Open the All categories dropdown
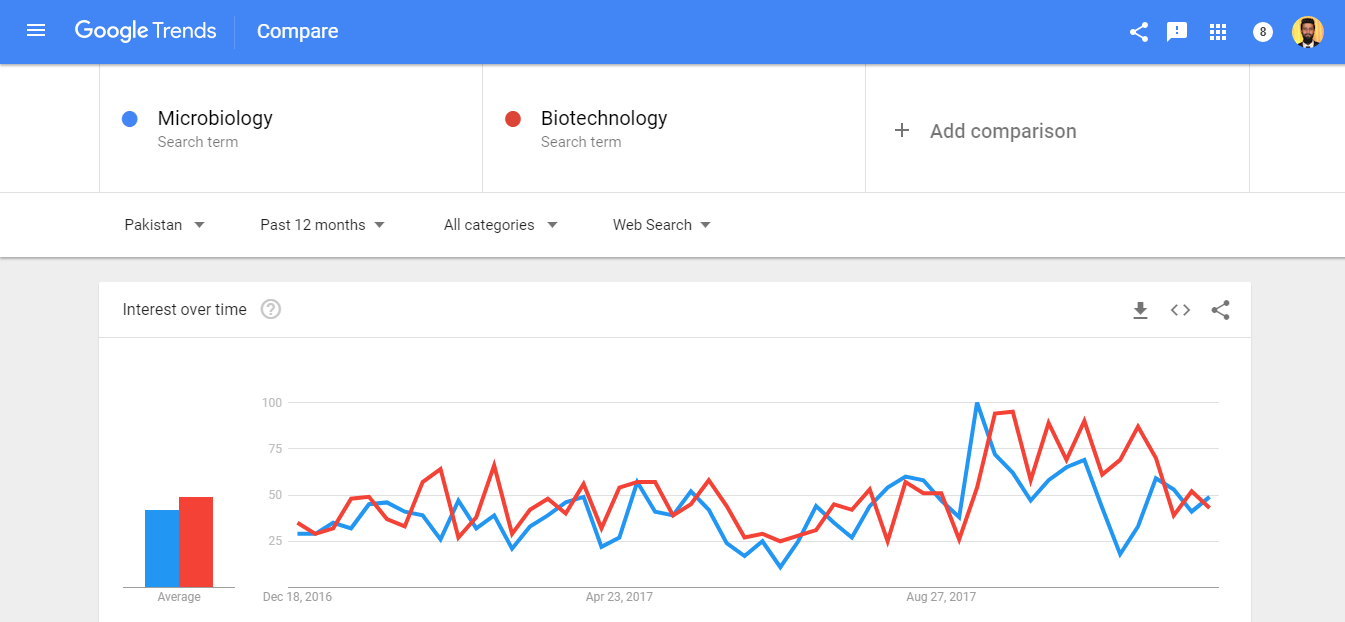The image size is (1345, 622). click(500, 225)
